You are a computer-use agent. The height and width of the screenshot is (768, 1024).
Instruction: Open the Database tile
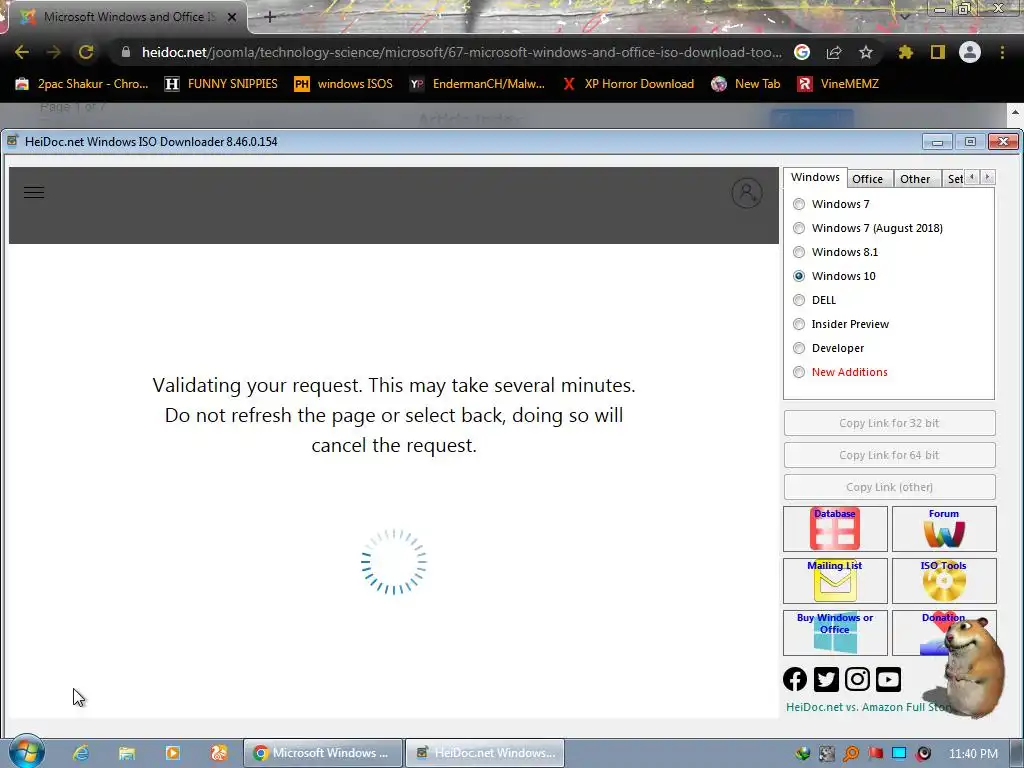[835, 528]
